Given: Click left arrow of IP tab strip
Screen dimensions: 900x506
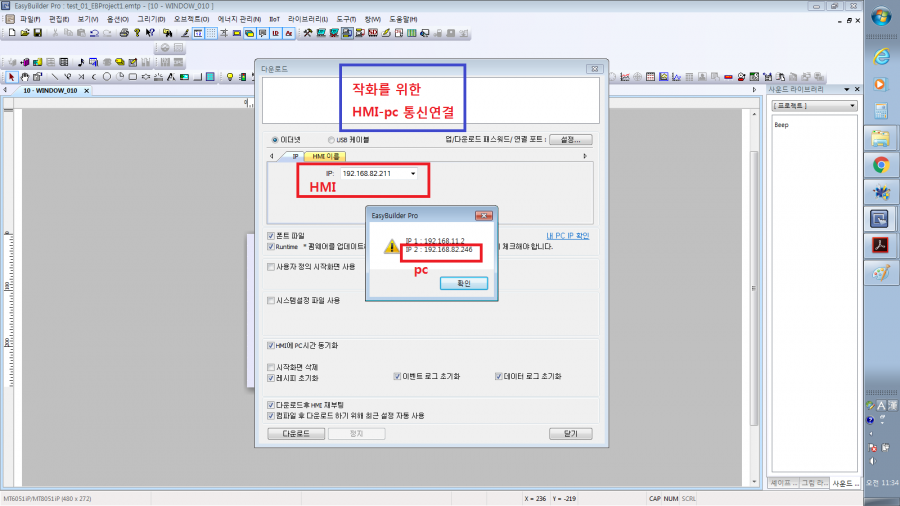Looking at the screenshot, I should [x=271, y=156].
